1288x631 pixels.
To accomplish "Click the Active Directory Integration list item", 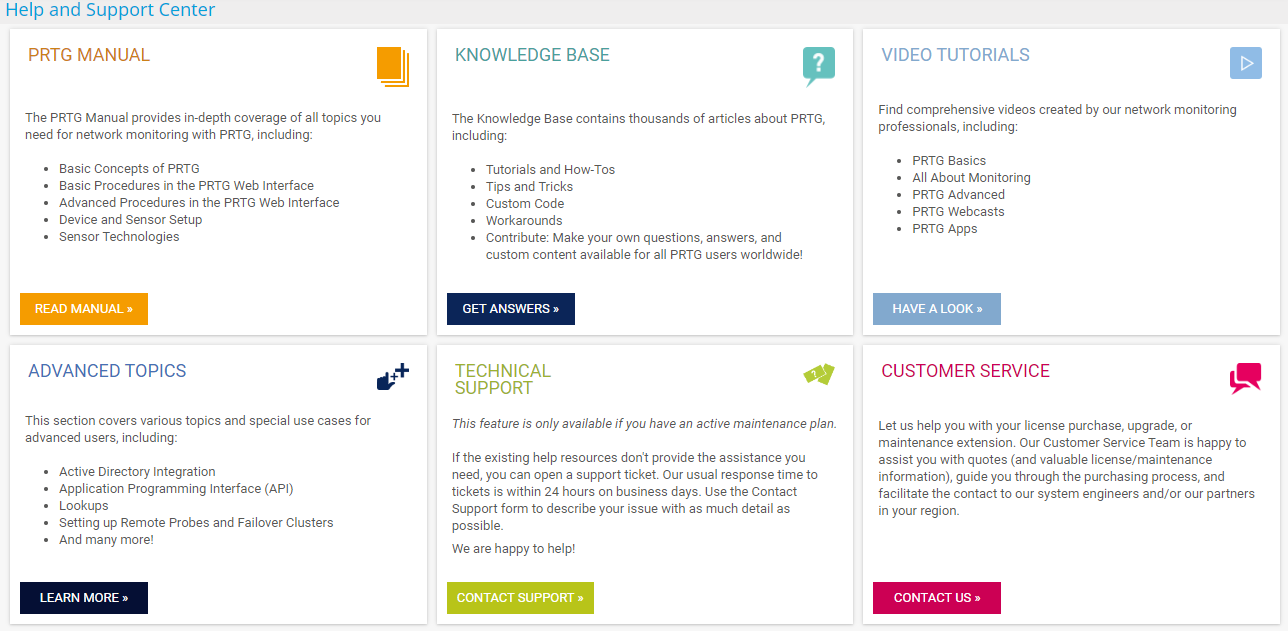I will [x=137, y=472].
